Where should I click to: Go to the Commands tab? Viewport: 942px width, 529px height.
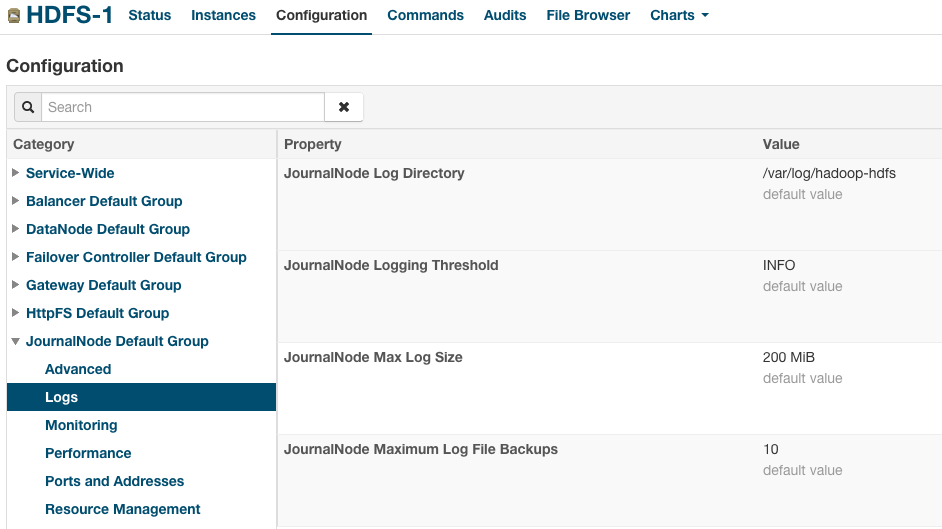[425, 16]
